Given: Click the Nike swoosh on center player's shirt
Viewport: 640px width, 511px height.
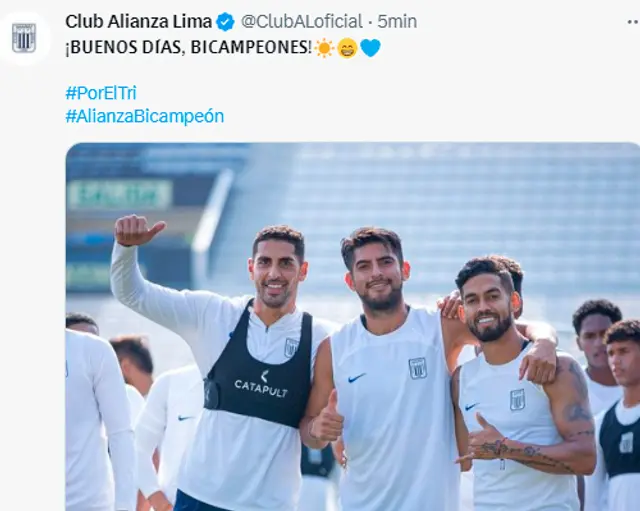Looking at the screenshot, I should click(x=357, y=378).
